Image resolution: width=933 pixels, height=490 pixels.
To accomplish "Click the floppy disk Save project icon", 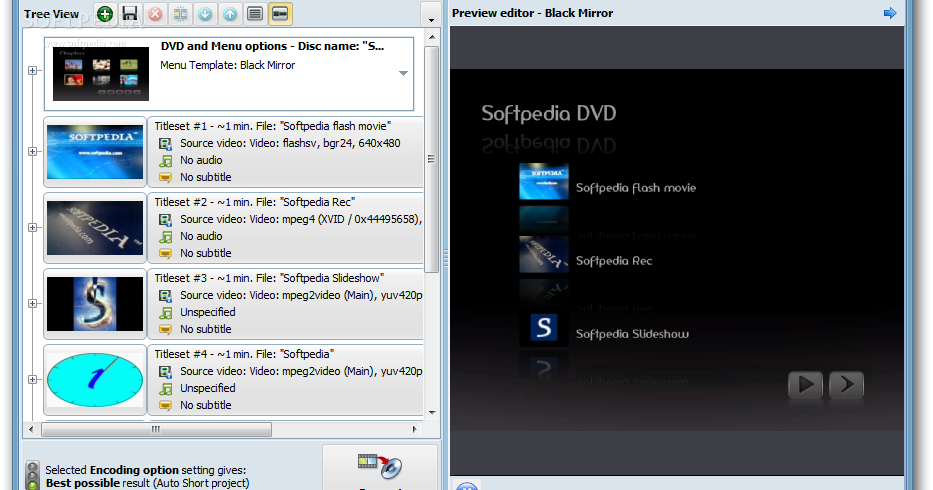I will tap(130, 14).
